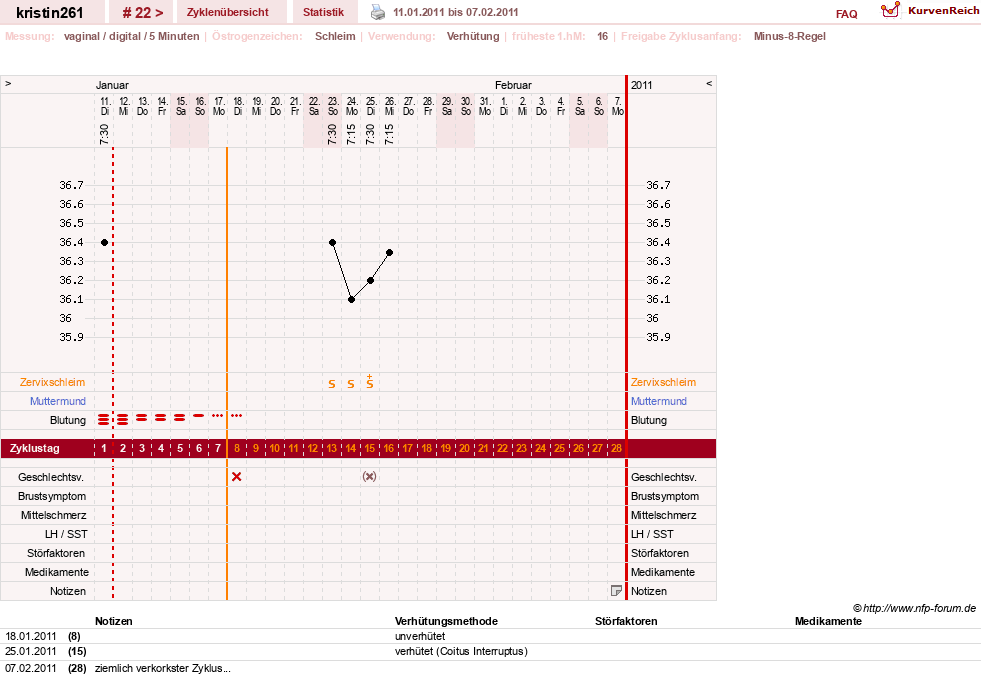Image resolution: width=981 pixels, height=700 pixels.
Task: Click the left Geschlechtsv. row label
Action: click(51, 477)
